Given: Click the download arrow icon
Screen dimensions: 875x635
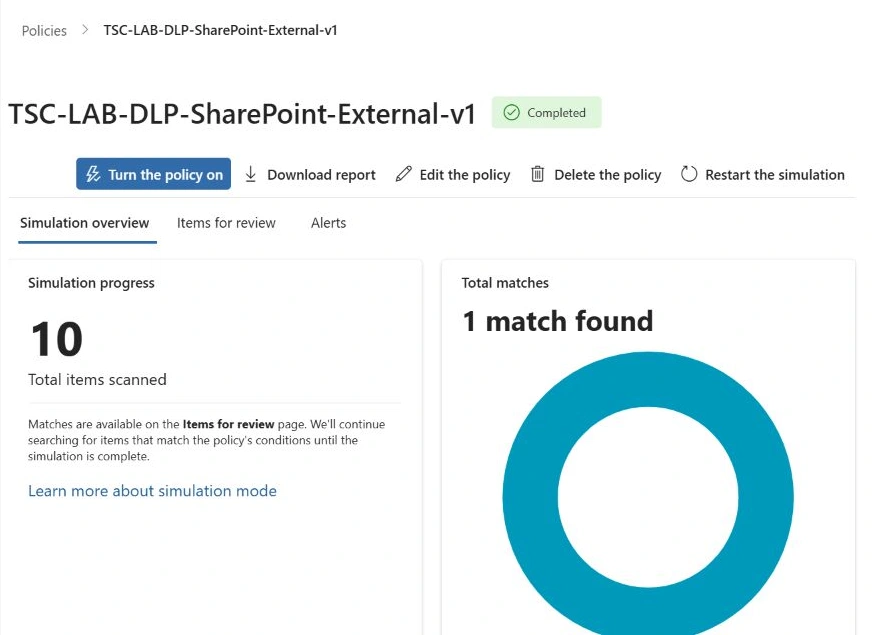Looking at the screenshot, I should tap(251, 174).
